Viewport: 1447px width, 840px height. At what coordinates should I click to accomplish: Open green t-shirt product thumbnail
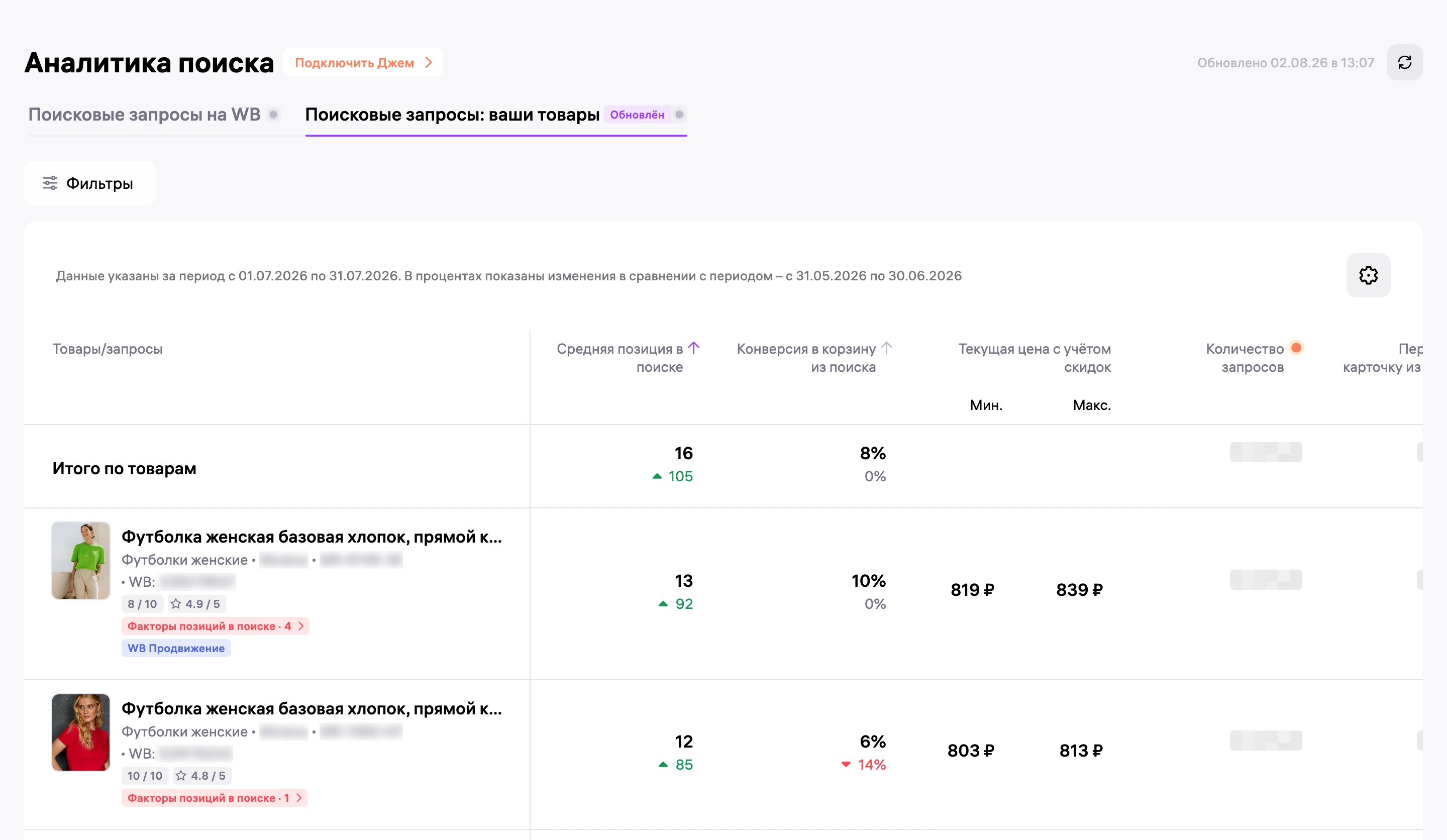tap(81, 560)
